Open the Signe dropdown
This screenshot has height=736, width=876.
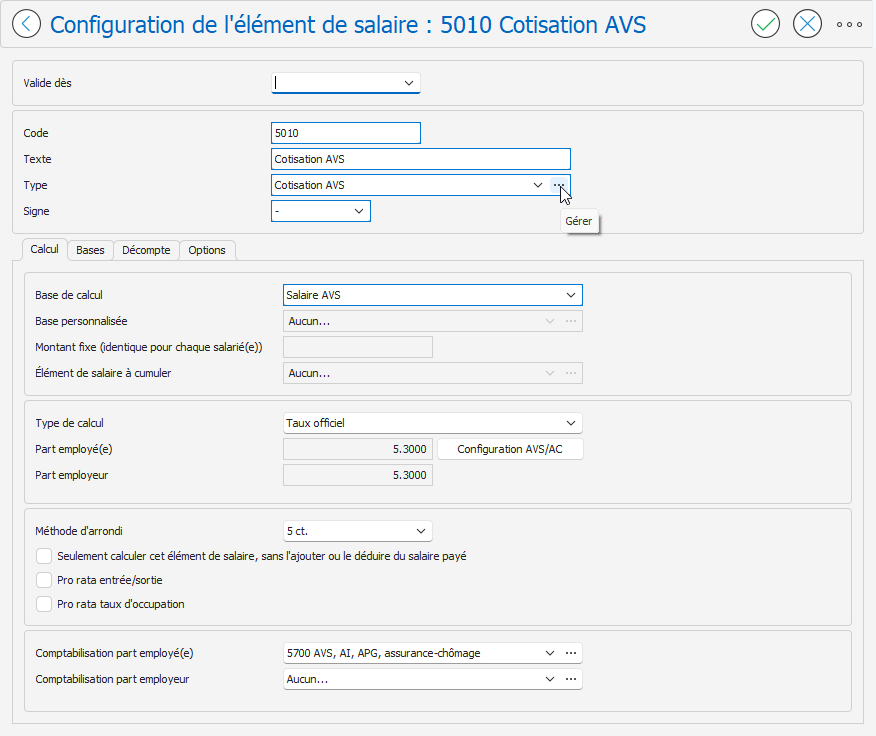(x=359, y=211)
